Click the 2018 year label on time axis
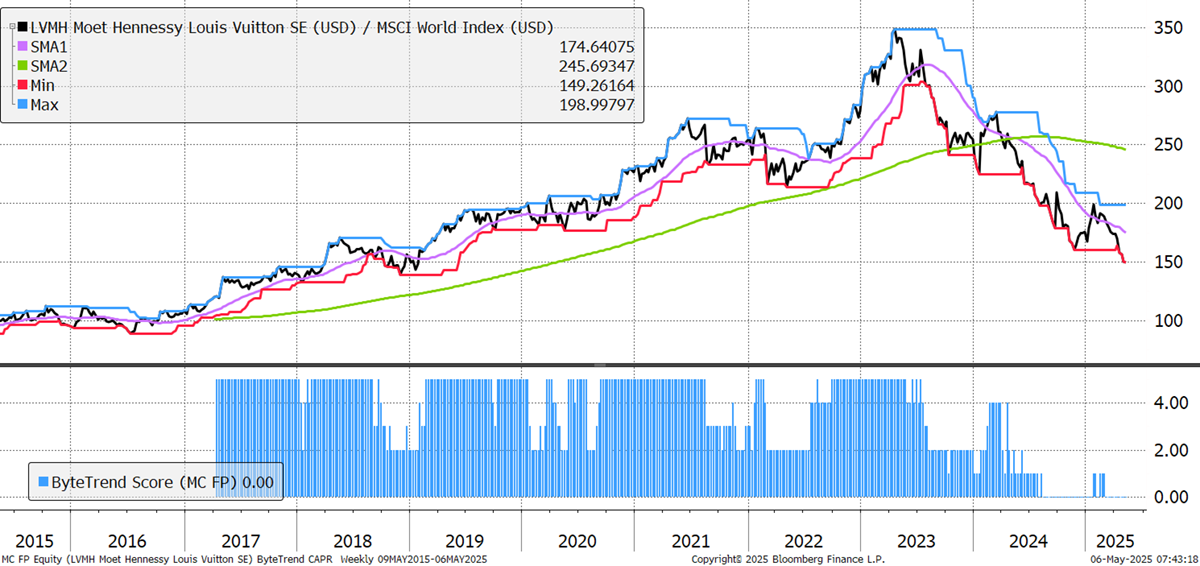 353,541
